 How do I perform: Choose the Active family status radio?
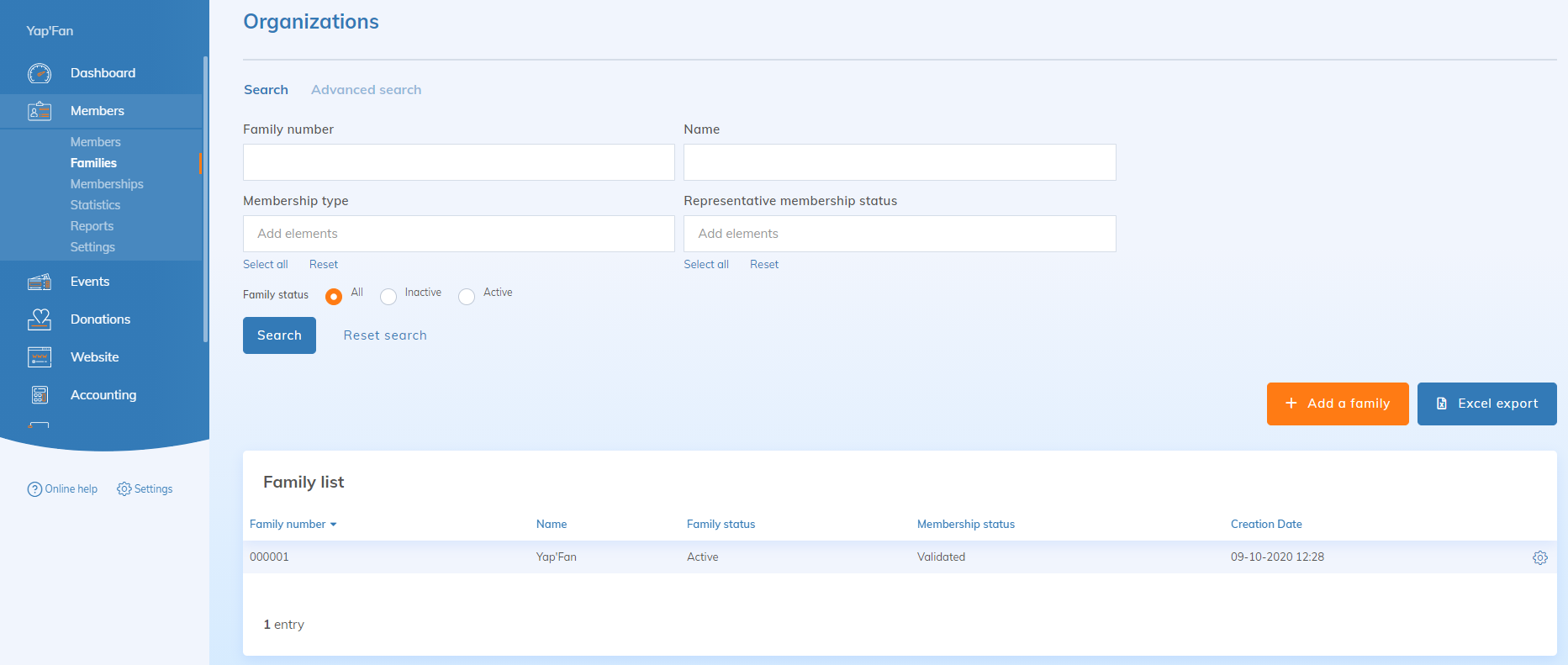(467, 296)
